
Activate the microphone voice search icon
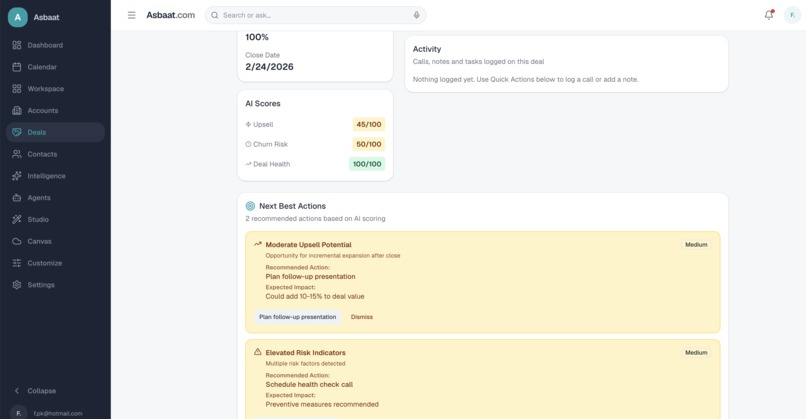416,15
